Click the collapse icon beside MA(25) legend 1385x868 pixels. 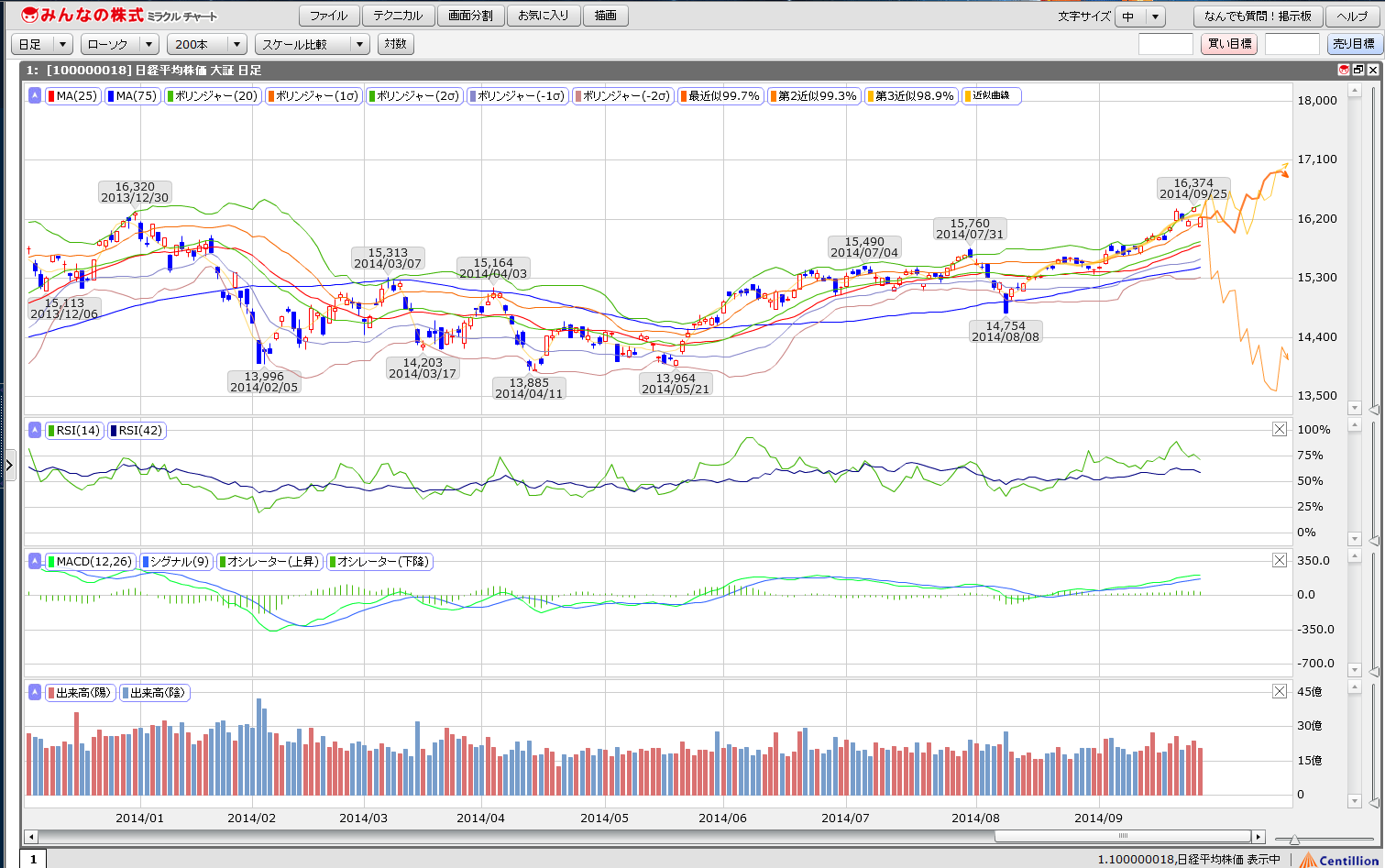click(x=35, y=95)
